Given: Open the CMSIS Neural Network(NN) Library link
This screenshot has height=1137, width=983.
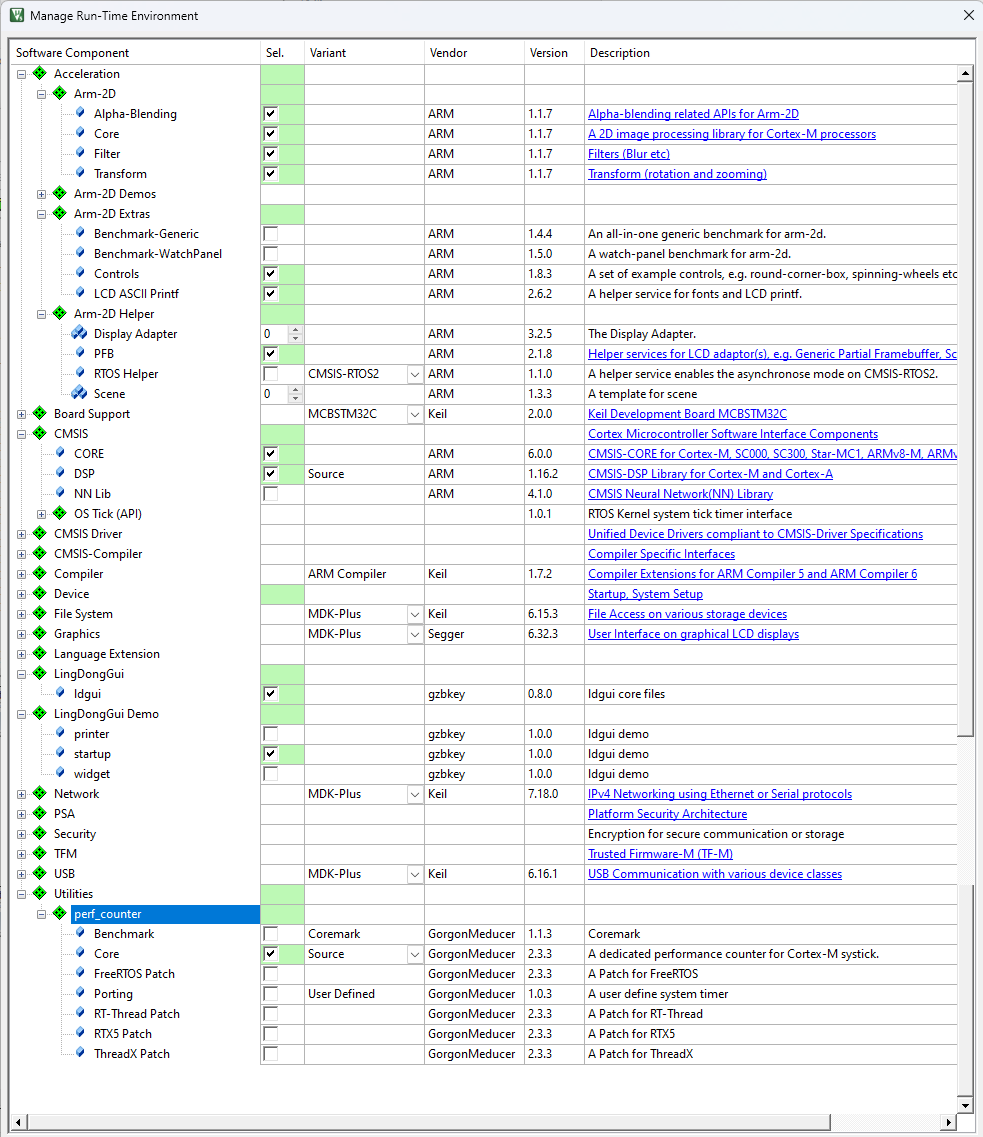Looking at the screenshot, I should point(680,494).
